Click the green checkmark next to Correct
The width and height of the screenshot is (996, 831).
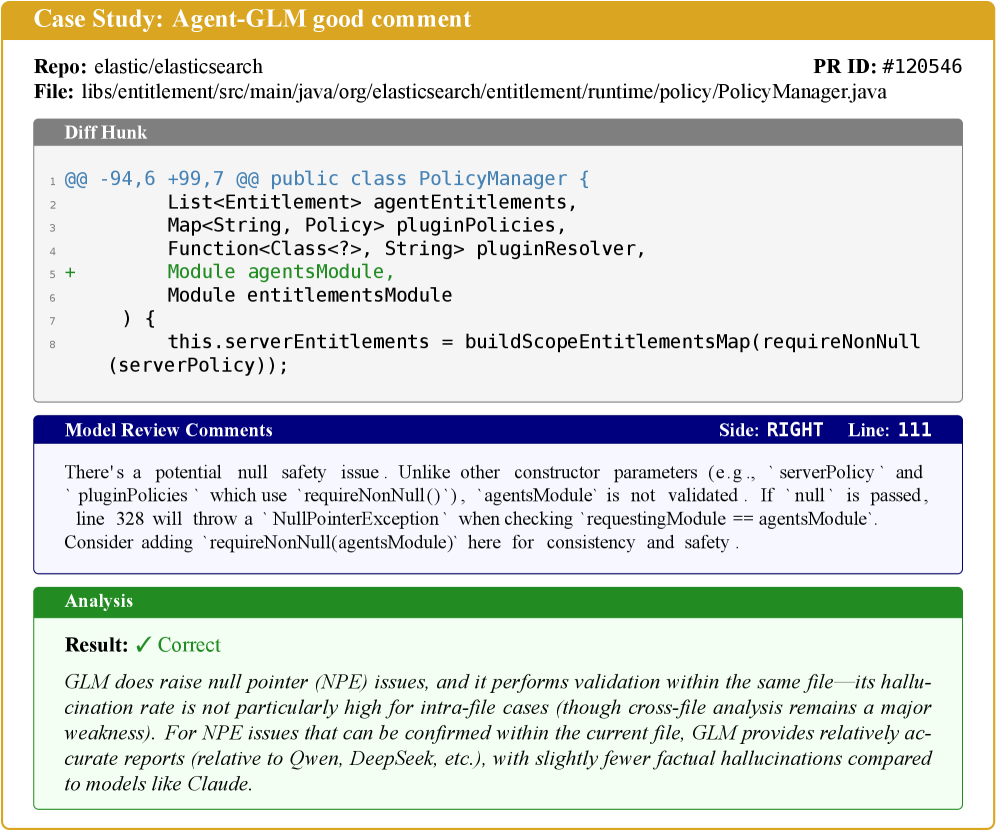(x=143, y=645)
